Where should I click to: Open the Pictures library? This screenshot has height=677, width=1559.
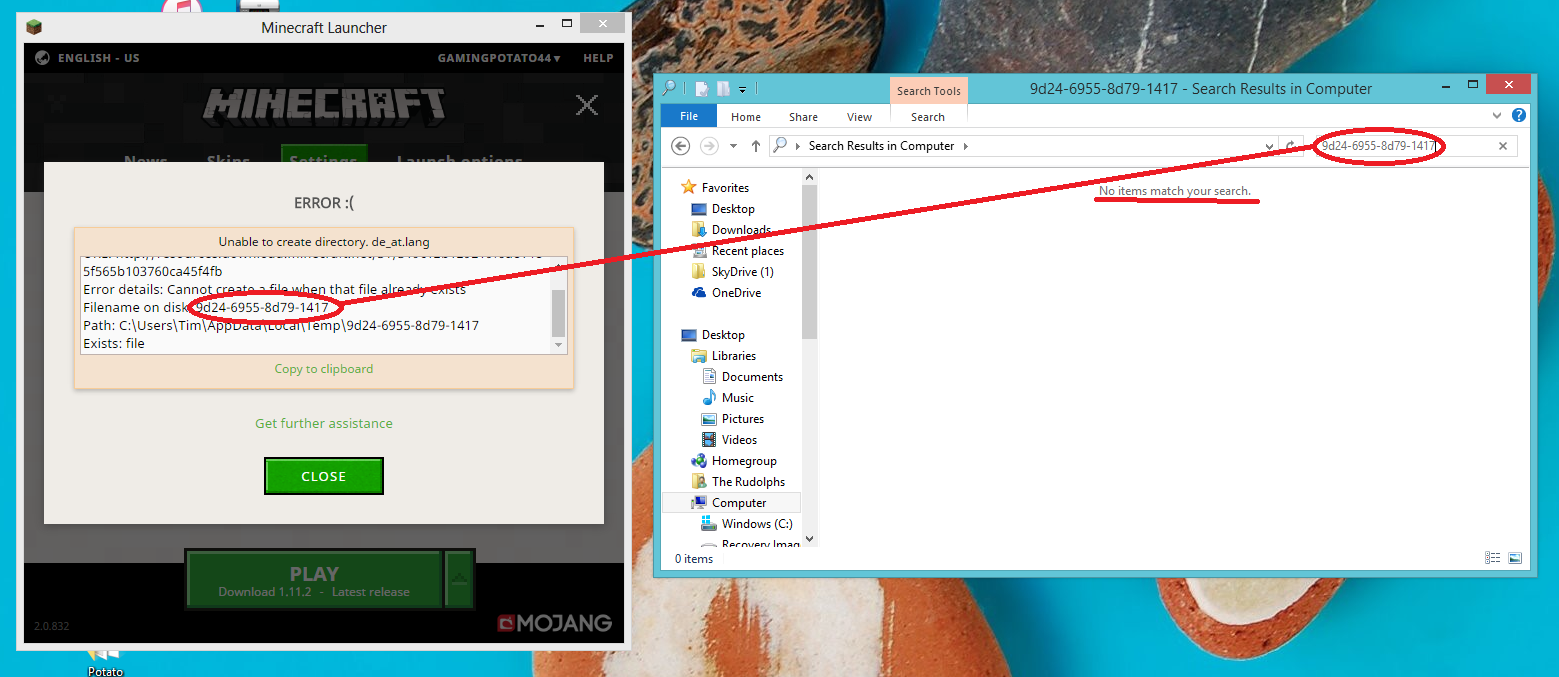[x=732, y=419]
